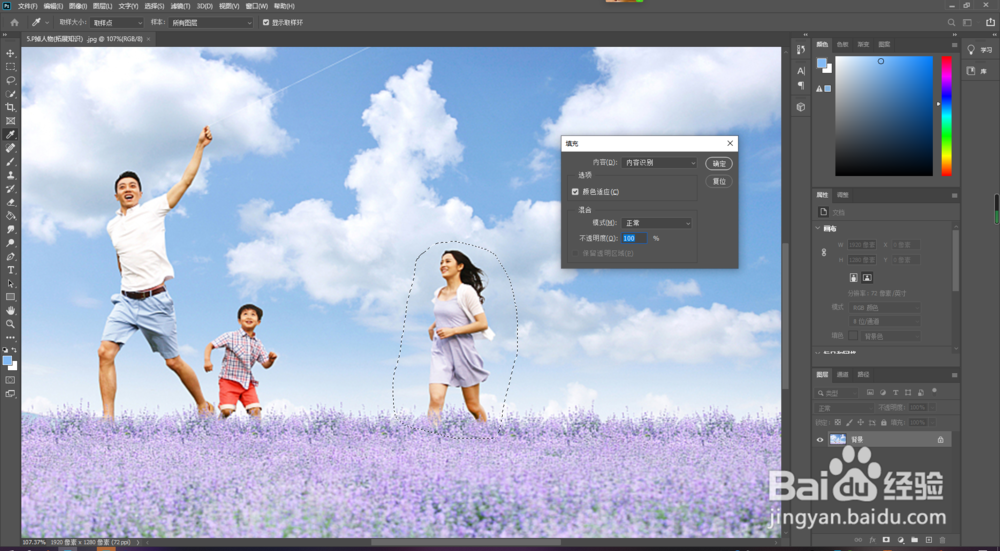Switch to 调整 tab
Image resolution: width=1000 pixels, height=551 pixels.
tap(842, 195)
